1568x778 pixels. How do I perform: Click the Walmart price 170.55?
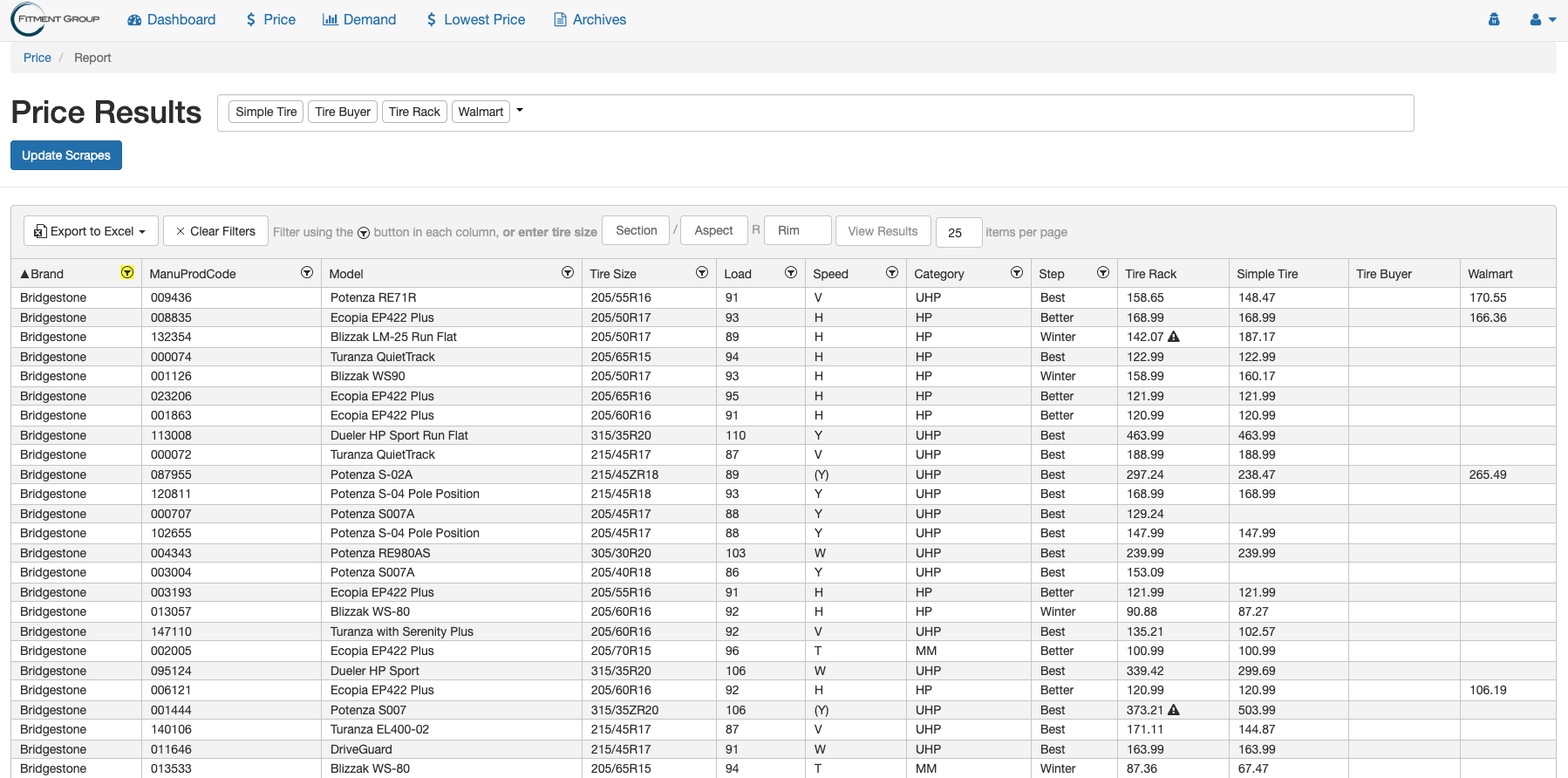[1488, 297]
